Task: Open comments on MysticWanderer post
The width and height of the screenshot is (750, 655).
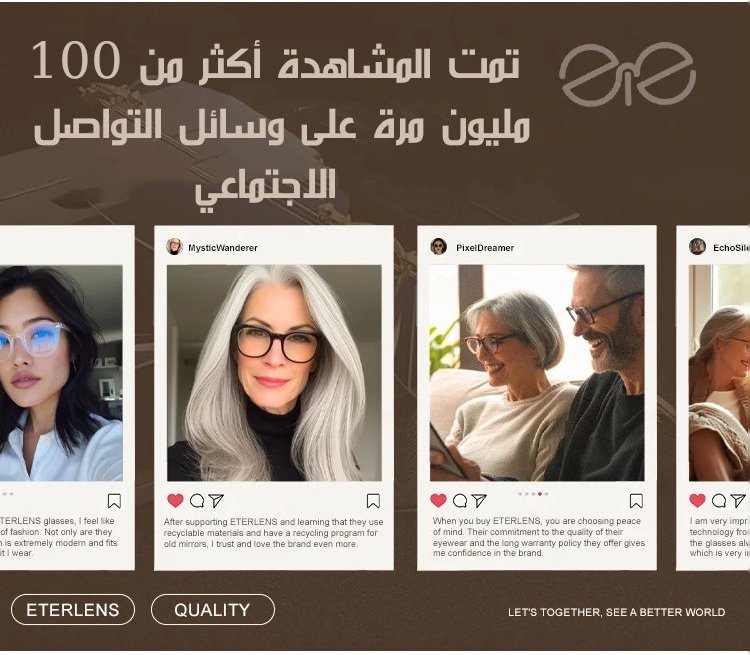Action: [x=197, y=501]
